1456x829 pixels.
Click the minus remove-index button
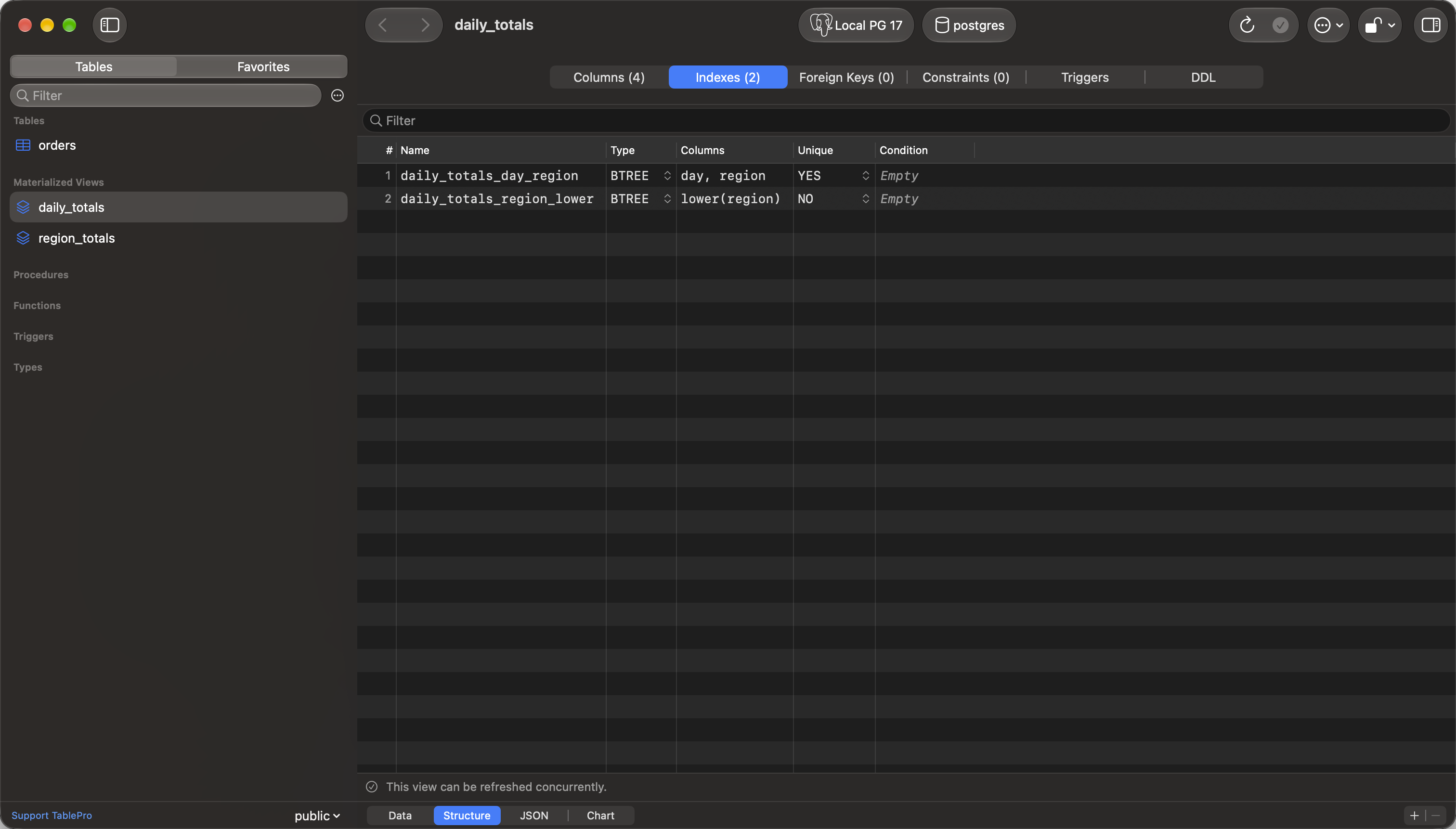point(1435,816)
